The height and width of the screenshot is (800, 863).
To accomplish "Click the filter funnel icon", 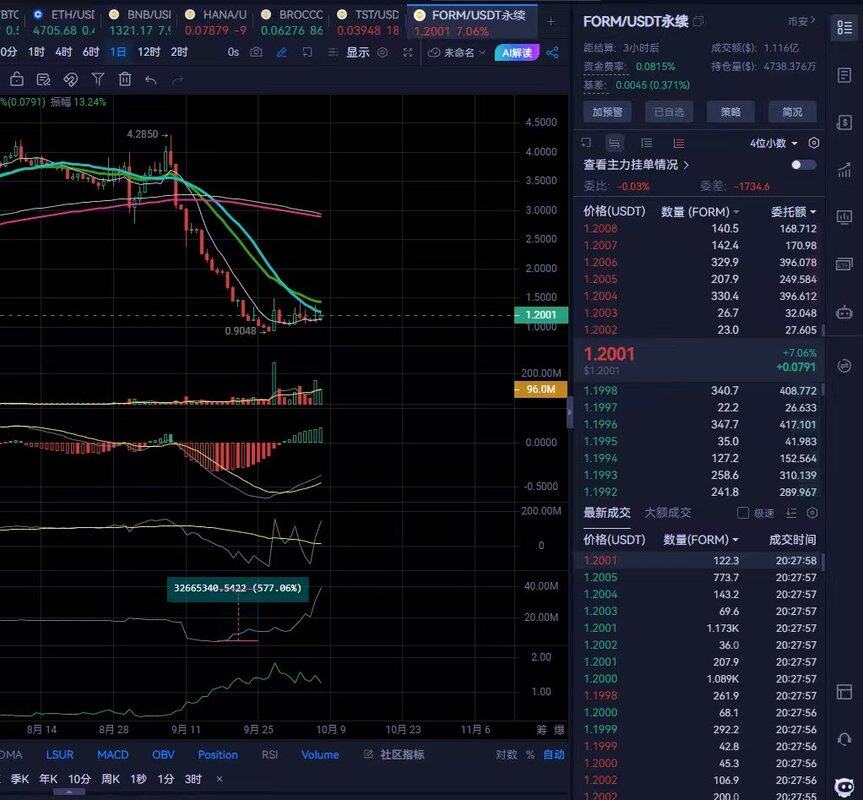I will tap(98, 79).
